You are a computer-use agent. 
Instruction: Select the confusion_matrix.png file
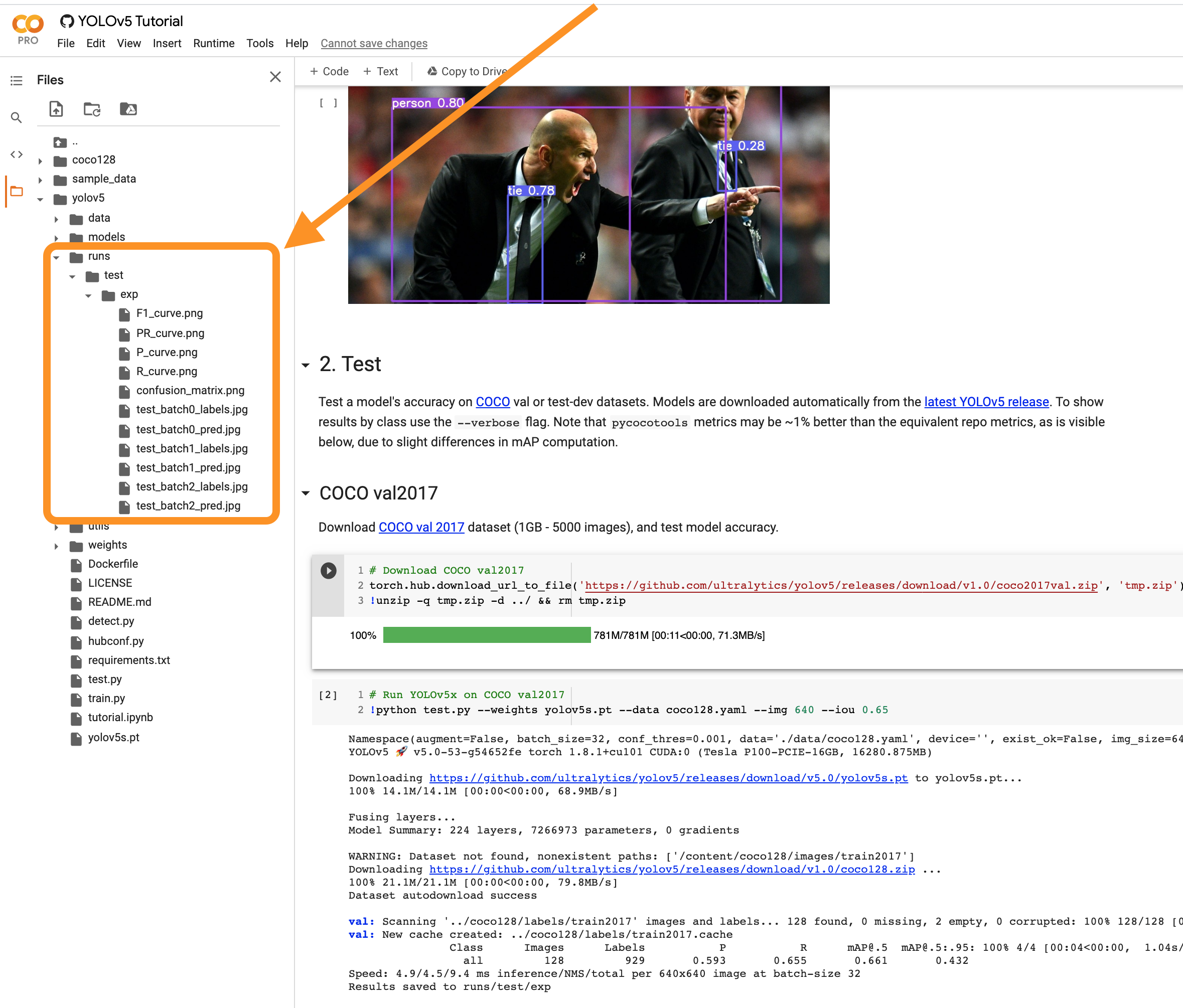pos(190,391)
